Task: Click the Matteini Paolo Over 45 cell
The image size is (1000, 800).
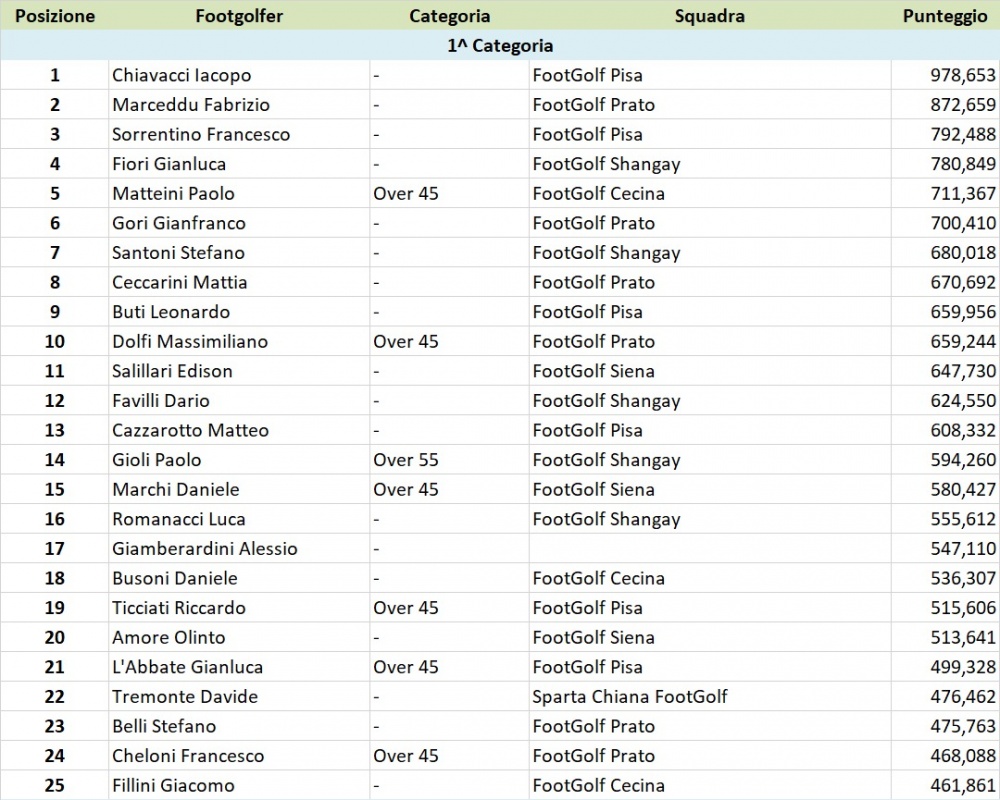Action: pyautogui.click(x=450, y=193)
